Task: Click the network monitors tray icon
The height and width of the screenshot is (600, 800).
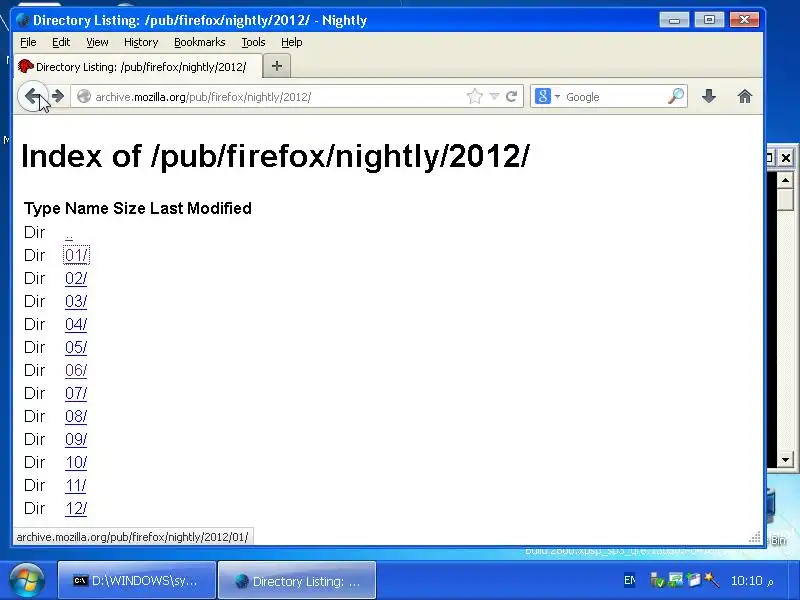Action: (x=676, y=580)
